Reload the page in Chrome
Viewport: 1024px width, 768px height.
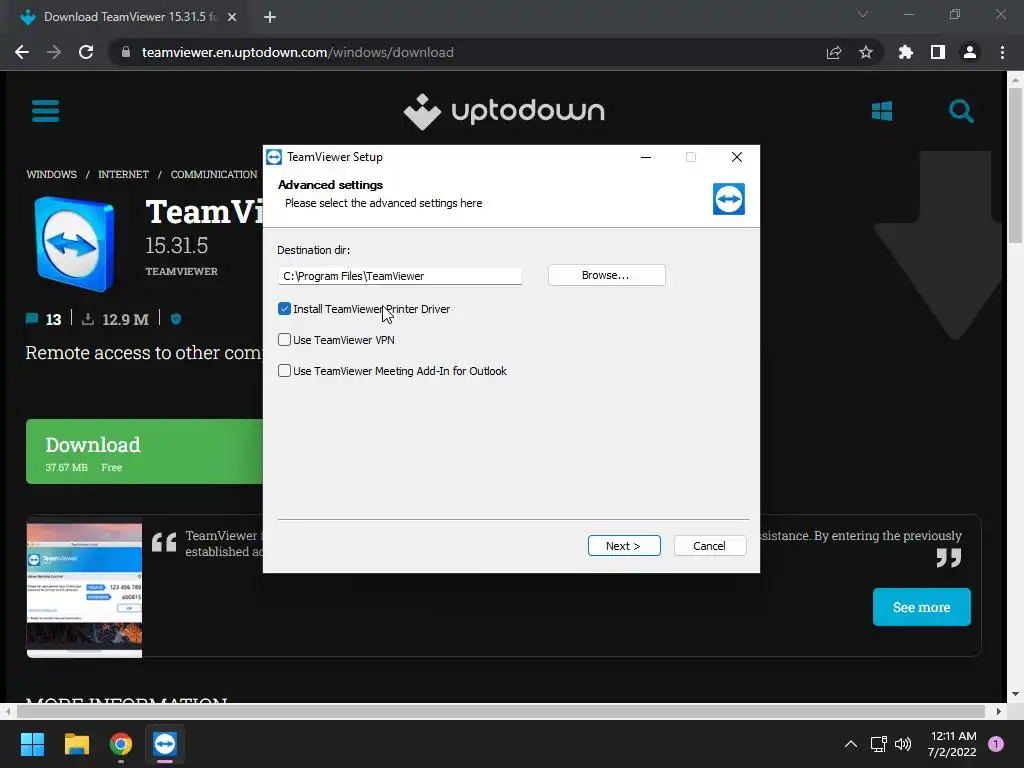pos(86,52)
